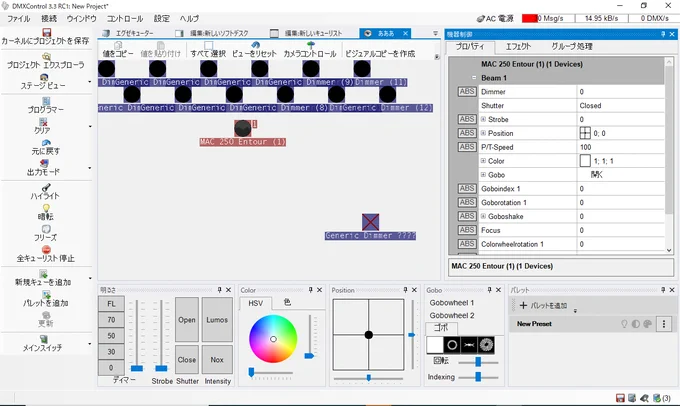Toggle ABS for Dimmer property
The height and width of the screenshot is (406, 680).
[x=467, y=92]
